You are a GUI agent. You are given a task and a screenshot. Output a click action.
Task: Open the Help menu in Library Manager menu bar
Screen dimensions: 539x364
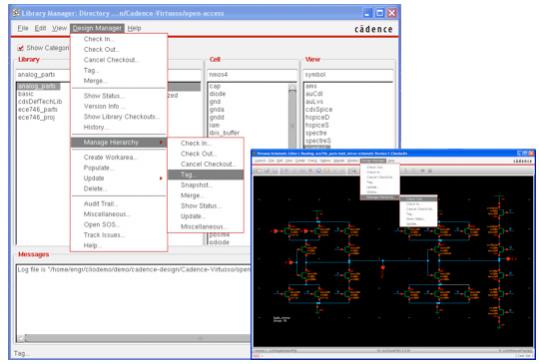pyautogui.click(x=134, y=28)
